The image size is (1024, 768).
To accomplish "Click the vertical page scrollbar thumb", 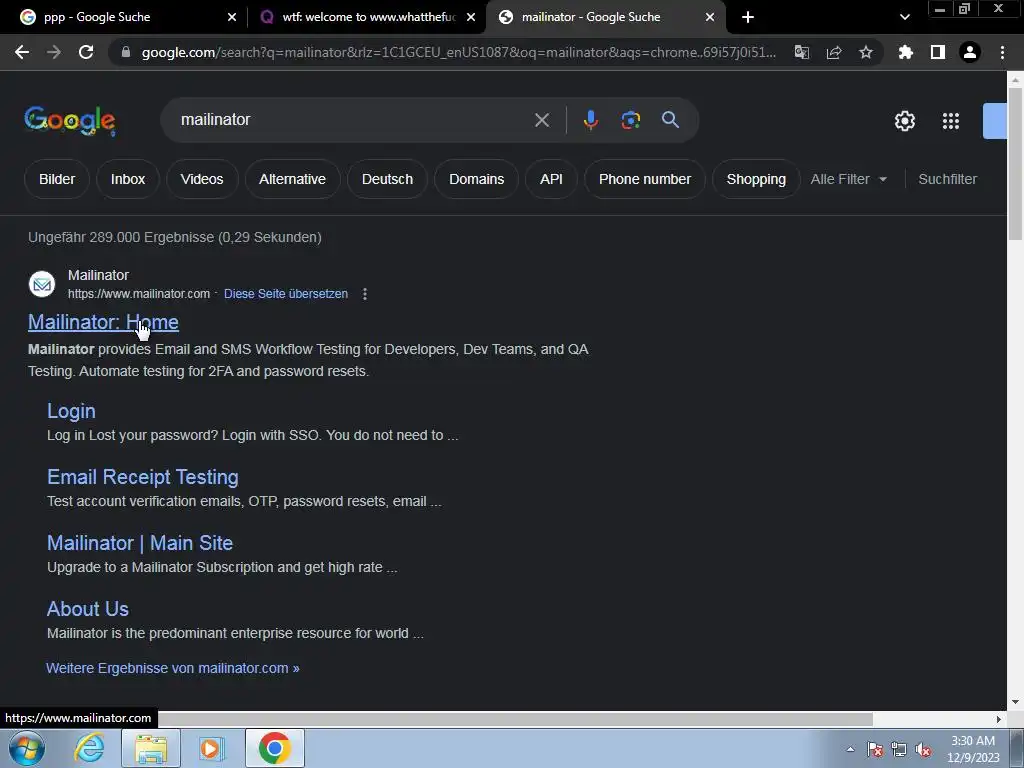I will (x=1015, y=164).
